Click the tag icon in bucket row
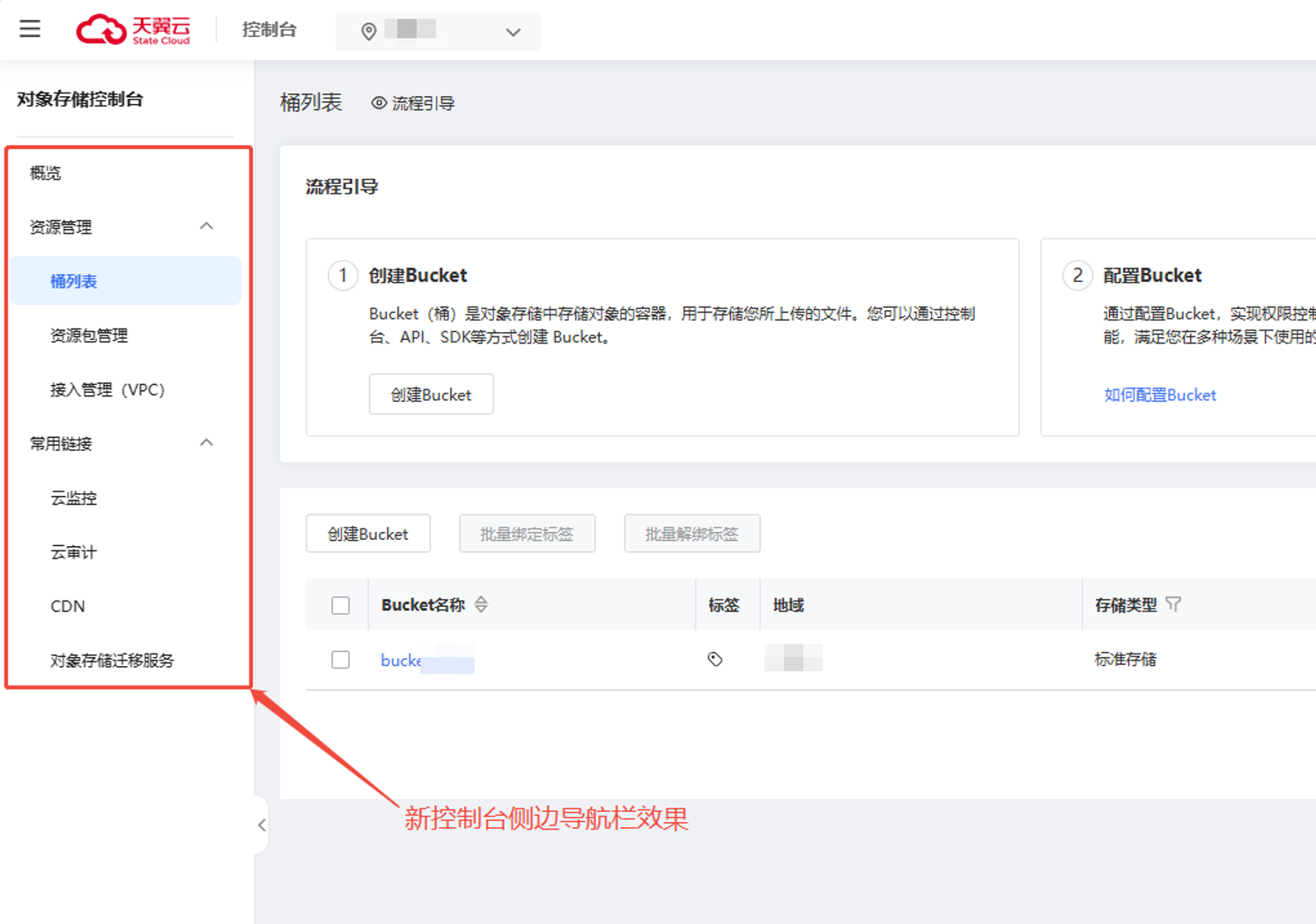This screenshot has width=1316, height=924. click(715, 659)
